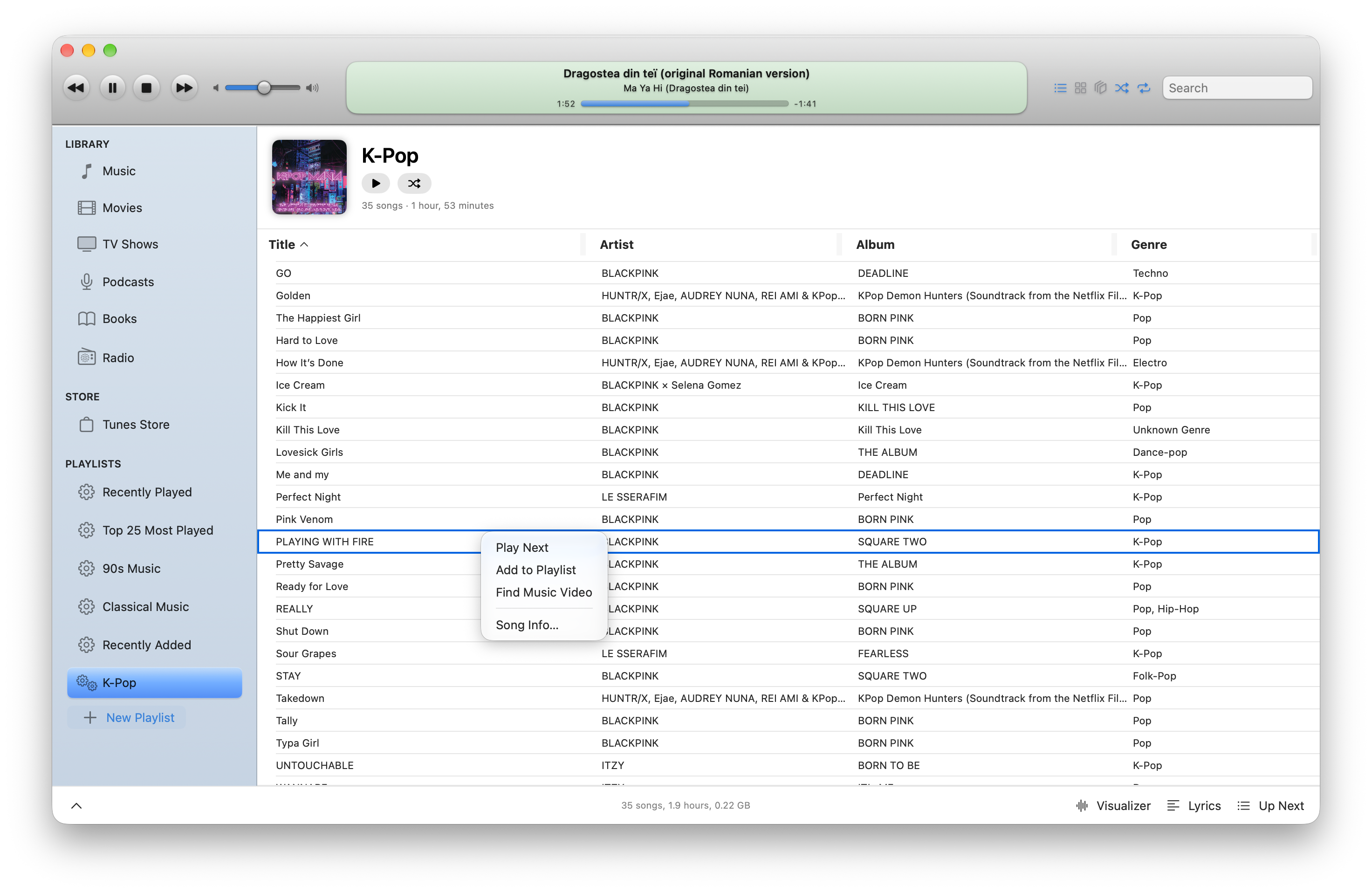Click the K-Pop playlist artwork

pyautogui.click(x=309, y=177)
